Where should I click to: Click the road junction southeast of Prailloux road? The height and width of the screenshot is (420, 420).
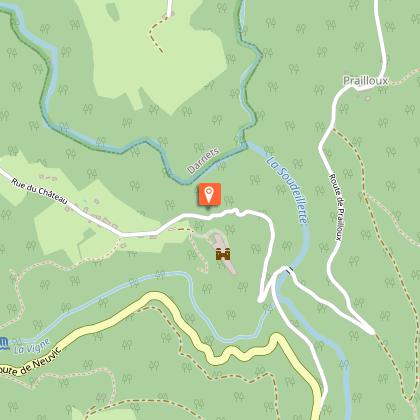coord(371,330)
